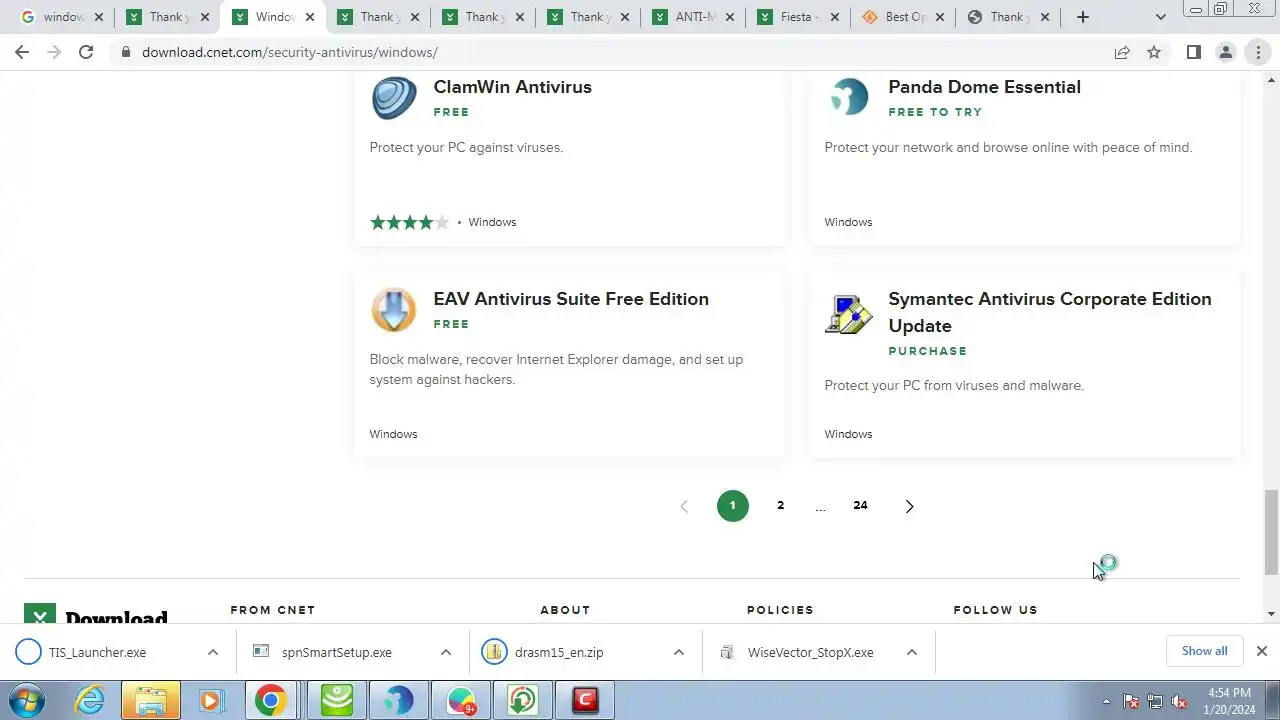Expand options for drasm15_en.zip download

tap(678, 652)
